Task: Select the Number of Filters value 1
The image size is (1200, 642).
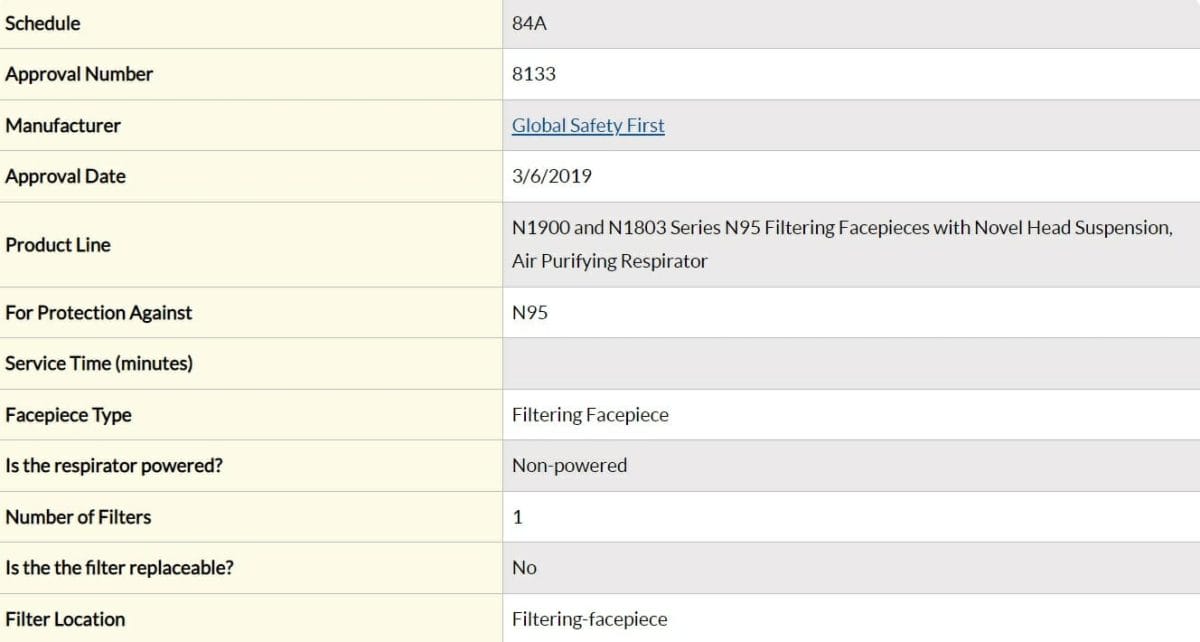Action: pyautogui.click(x=517, y=517)
